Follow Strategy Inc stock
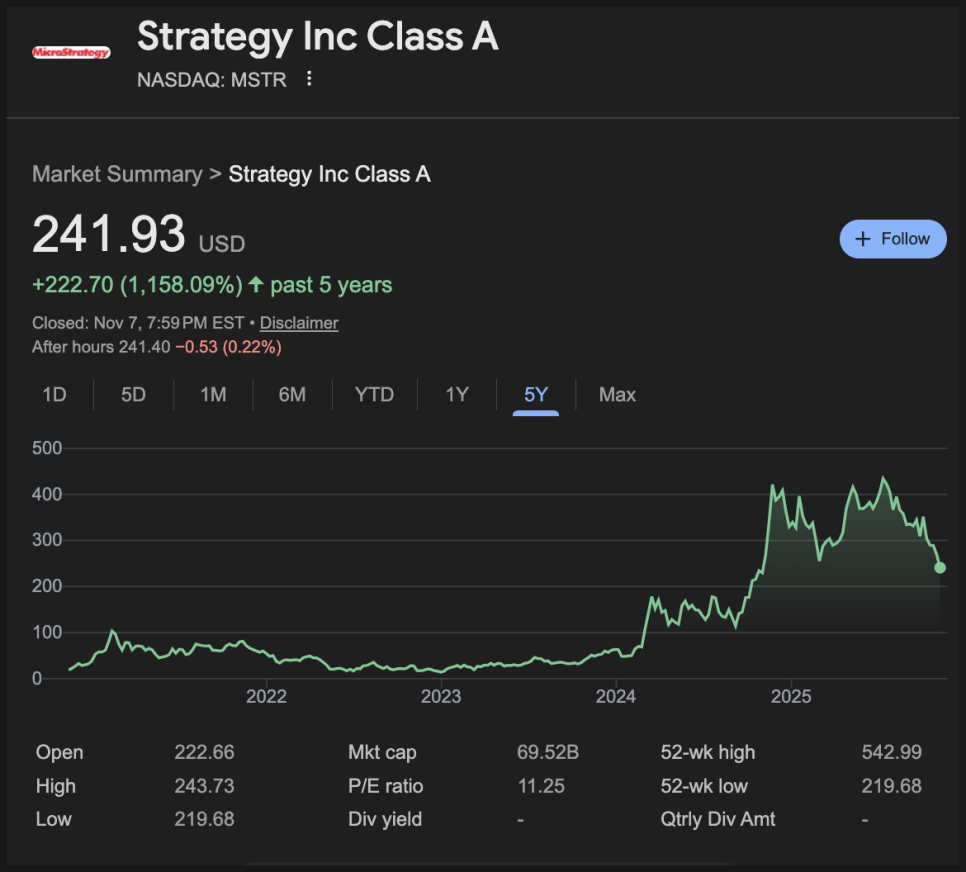 (892, 239)
